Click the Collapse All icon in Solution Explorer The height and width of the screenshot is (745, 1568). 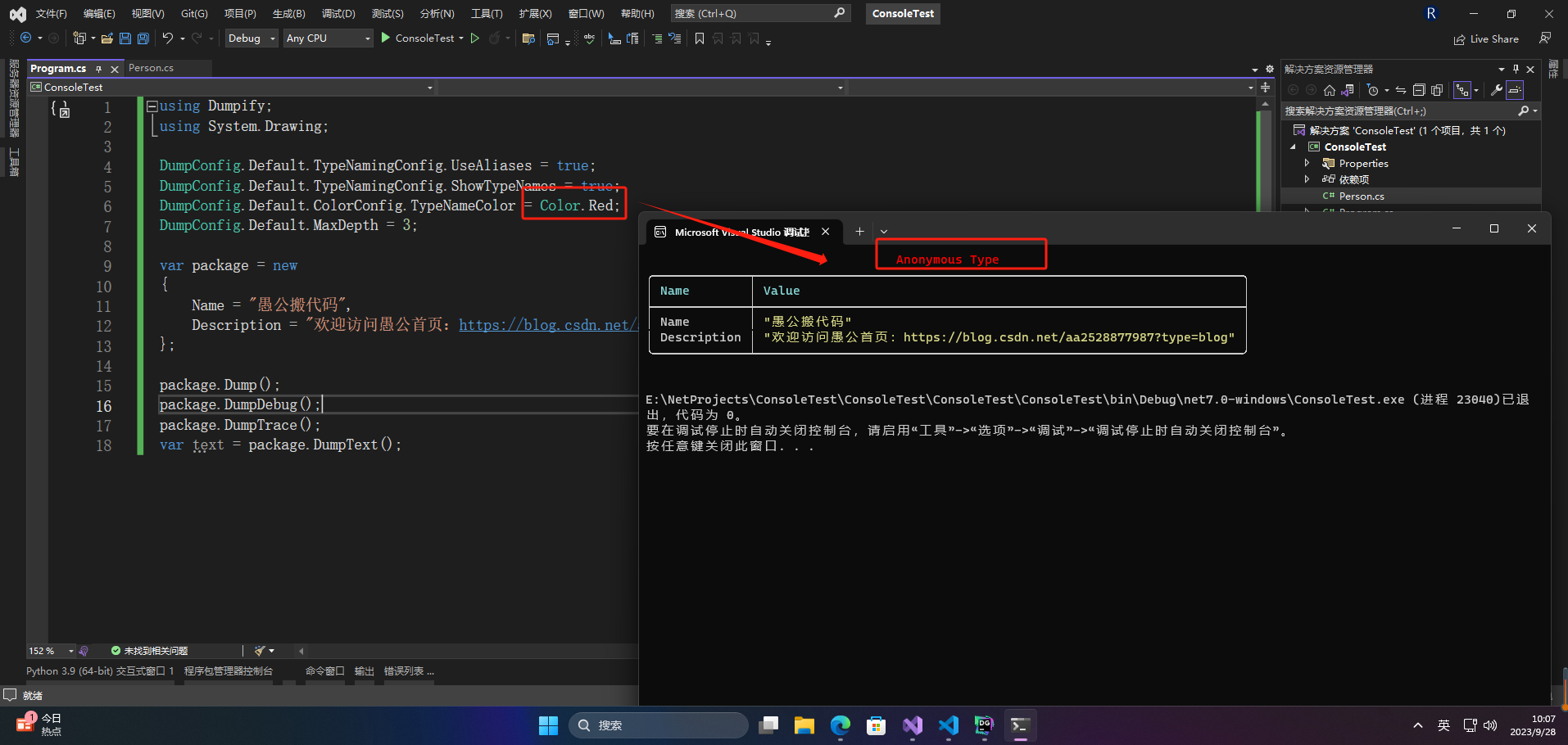pyautogui.click(x=1419, y=90)
